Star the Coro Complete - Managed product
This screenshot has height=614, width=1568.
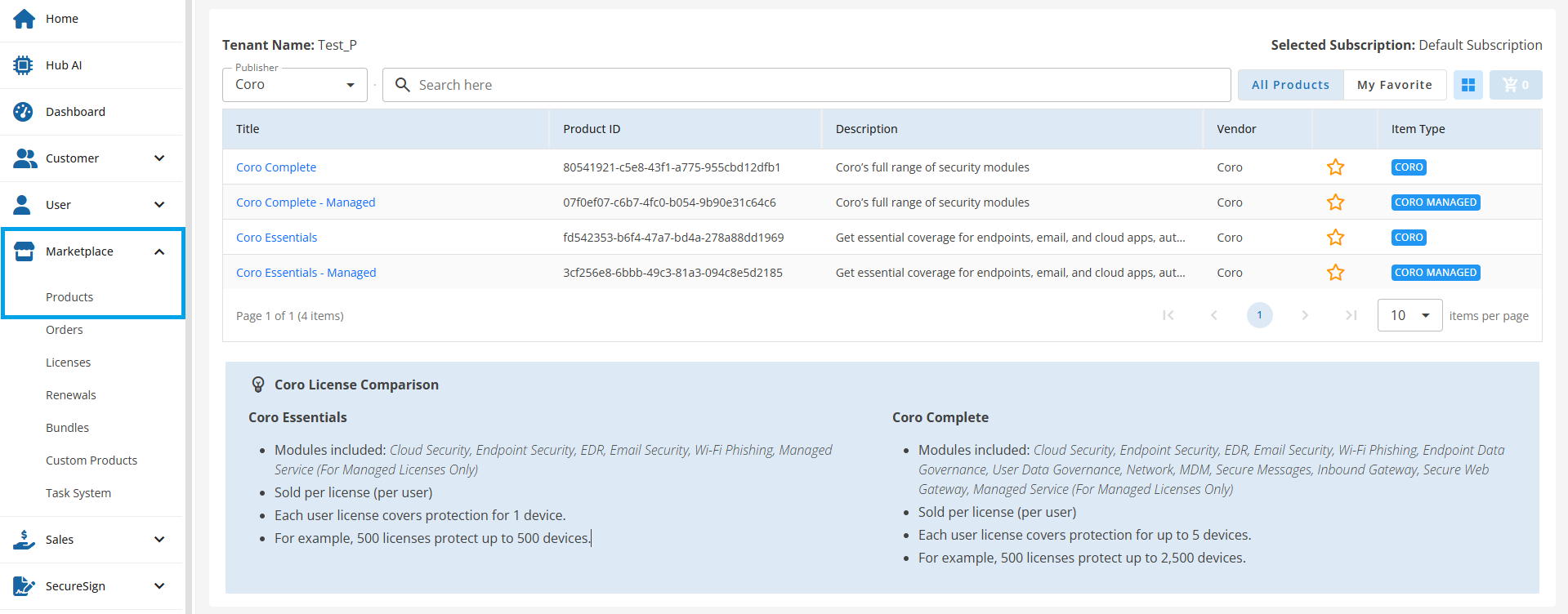pos(1336,202)
